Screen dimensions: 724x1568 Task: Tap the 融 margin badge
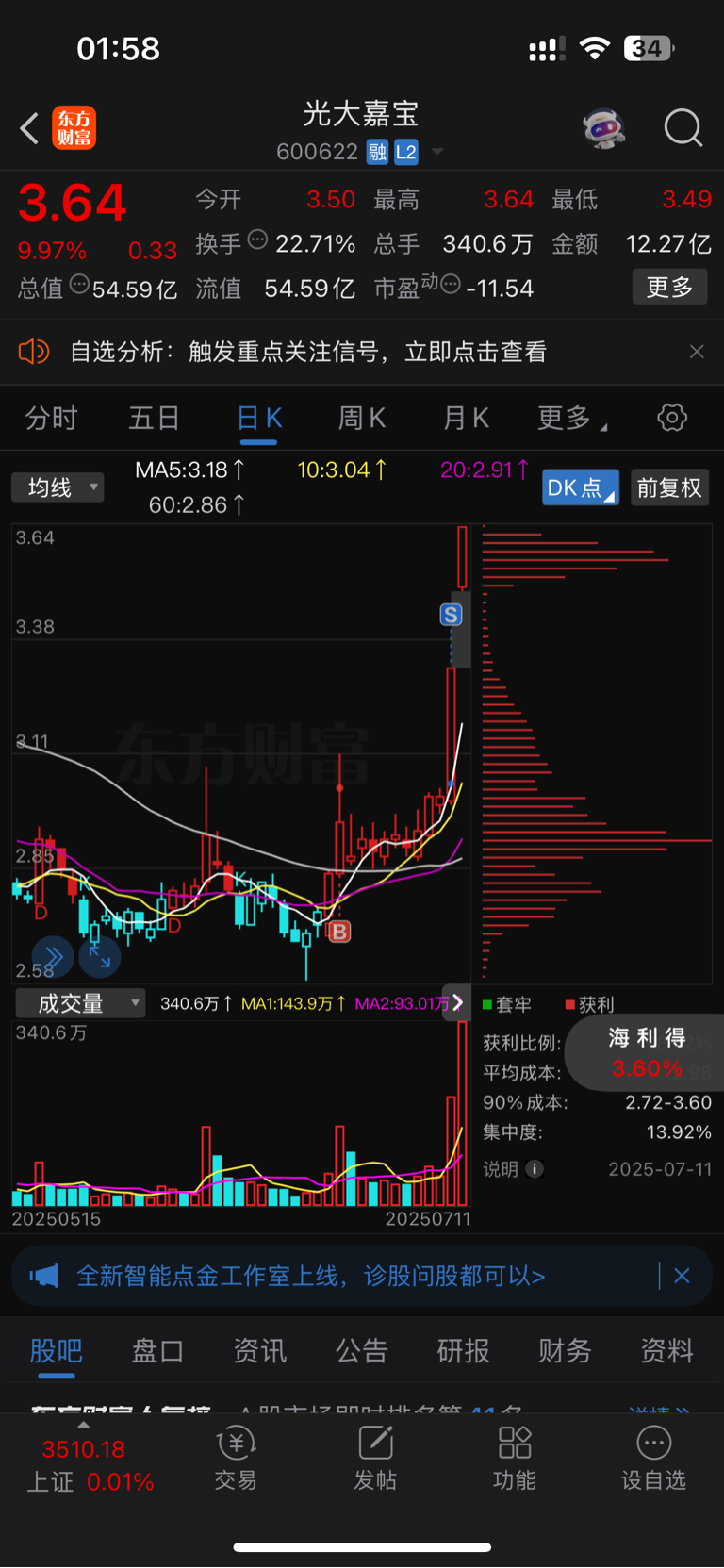point(377,152)
